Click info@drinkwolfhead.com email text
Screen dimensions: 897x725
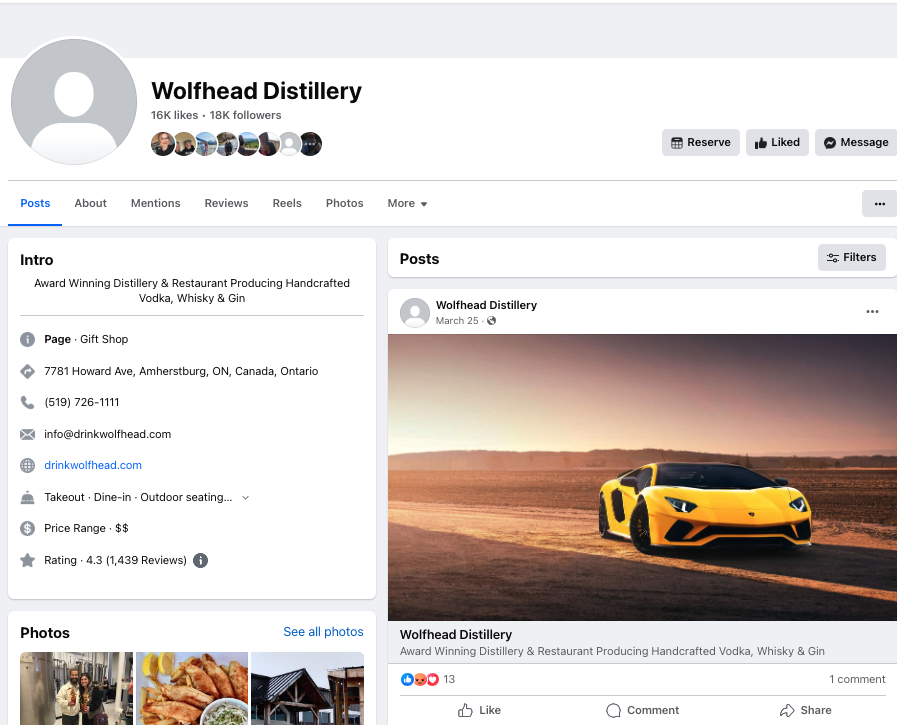[x=108, y=434]
